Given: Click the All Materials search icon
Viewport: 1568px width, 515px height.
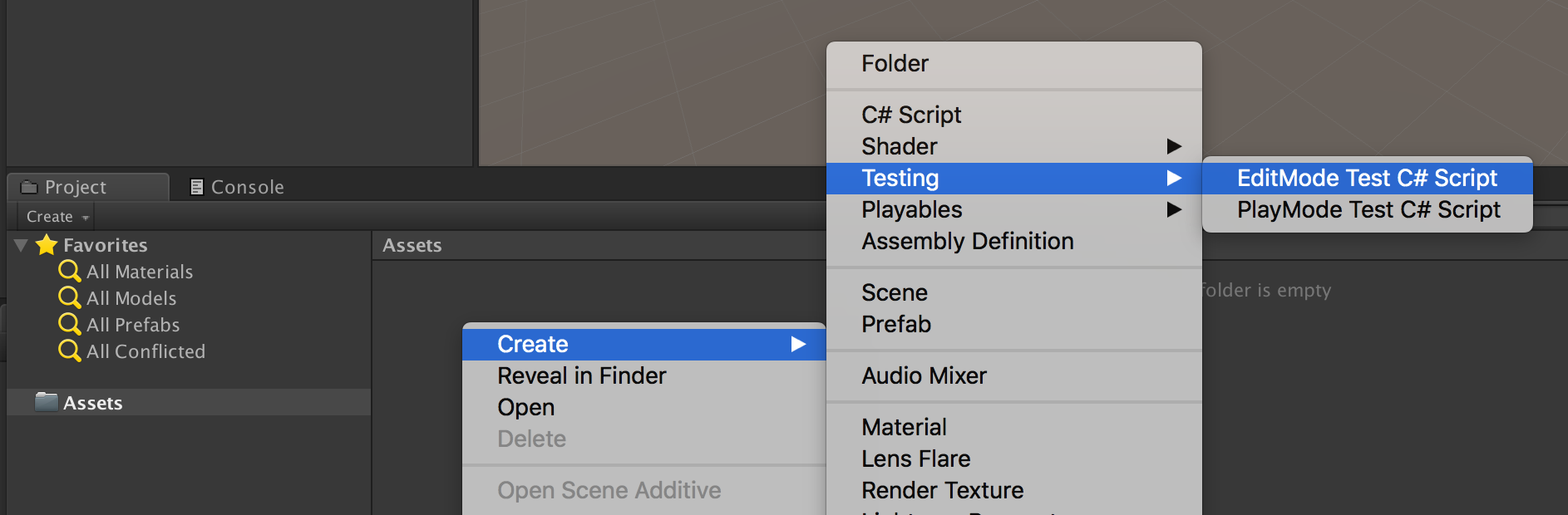Looking at the screenshot, I should click(69, 271).
